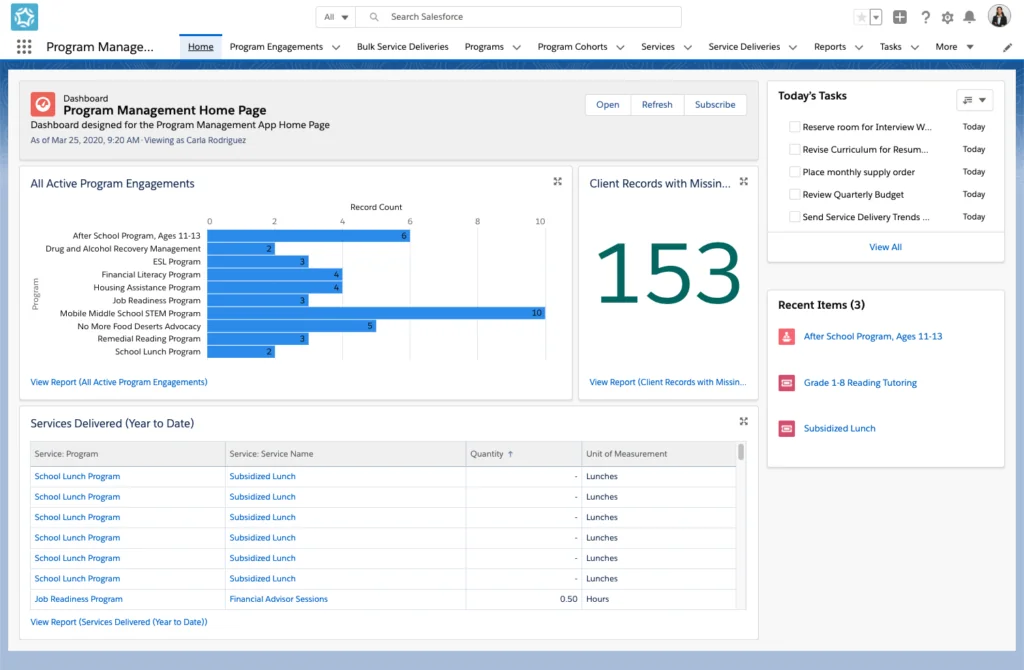Expand the Reports tab chevron
This screenshot has height=670, width=1024.
859,47
